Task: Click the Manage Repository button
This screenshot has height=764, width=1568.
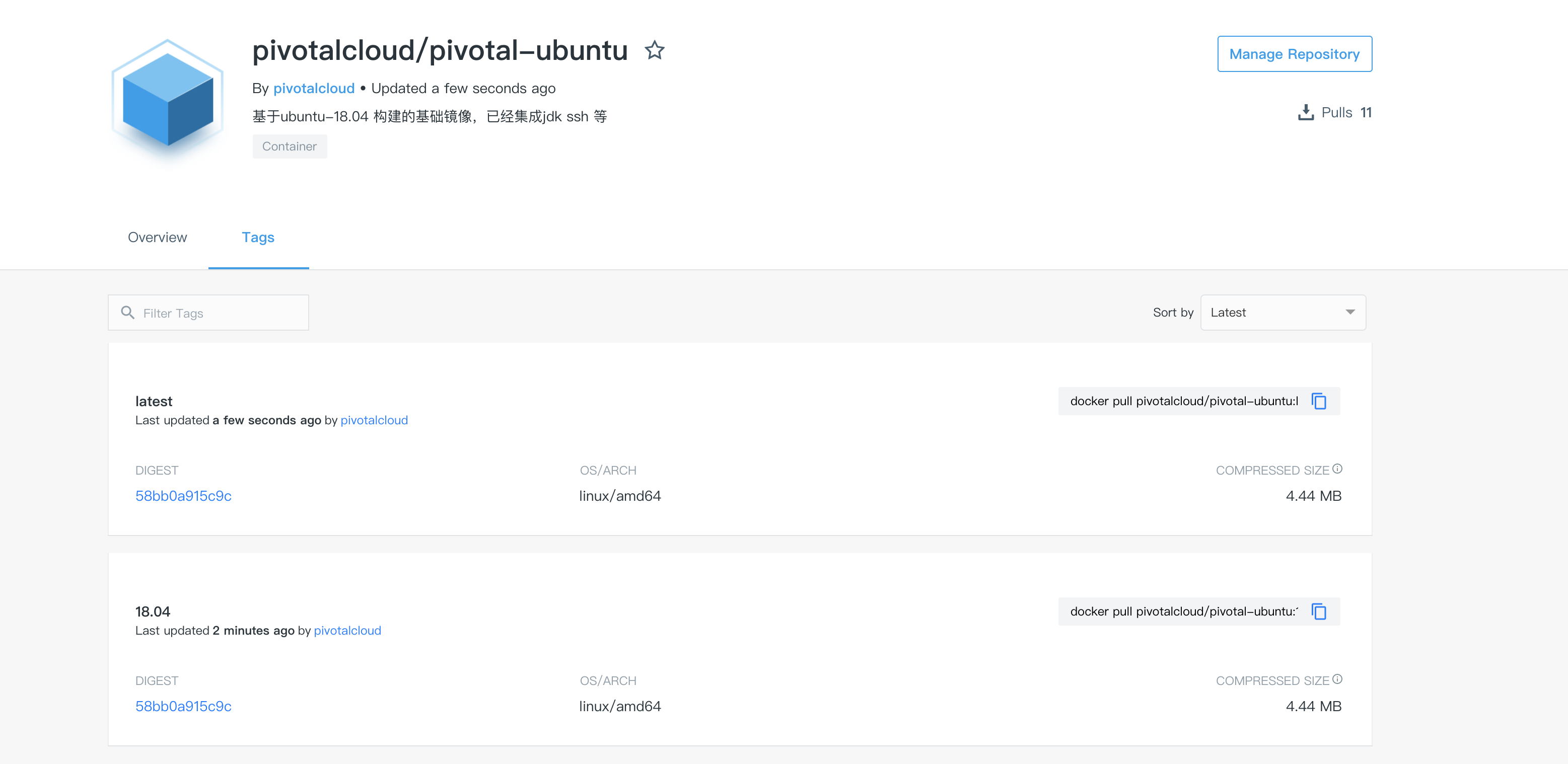Action: tap(1294, 54)
